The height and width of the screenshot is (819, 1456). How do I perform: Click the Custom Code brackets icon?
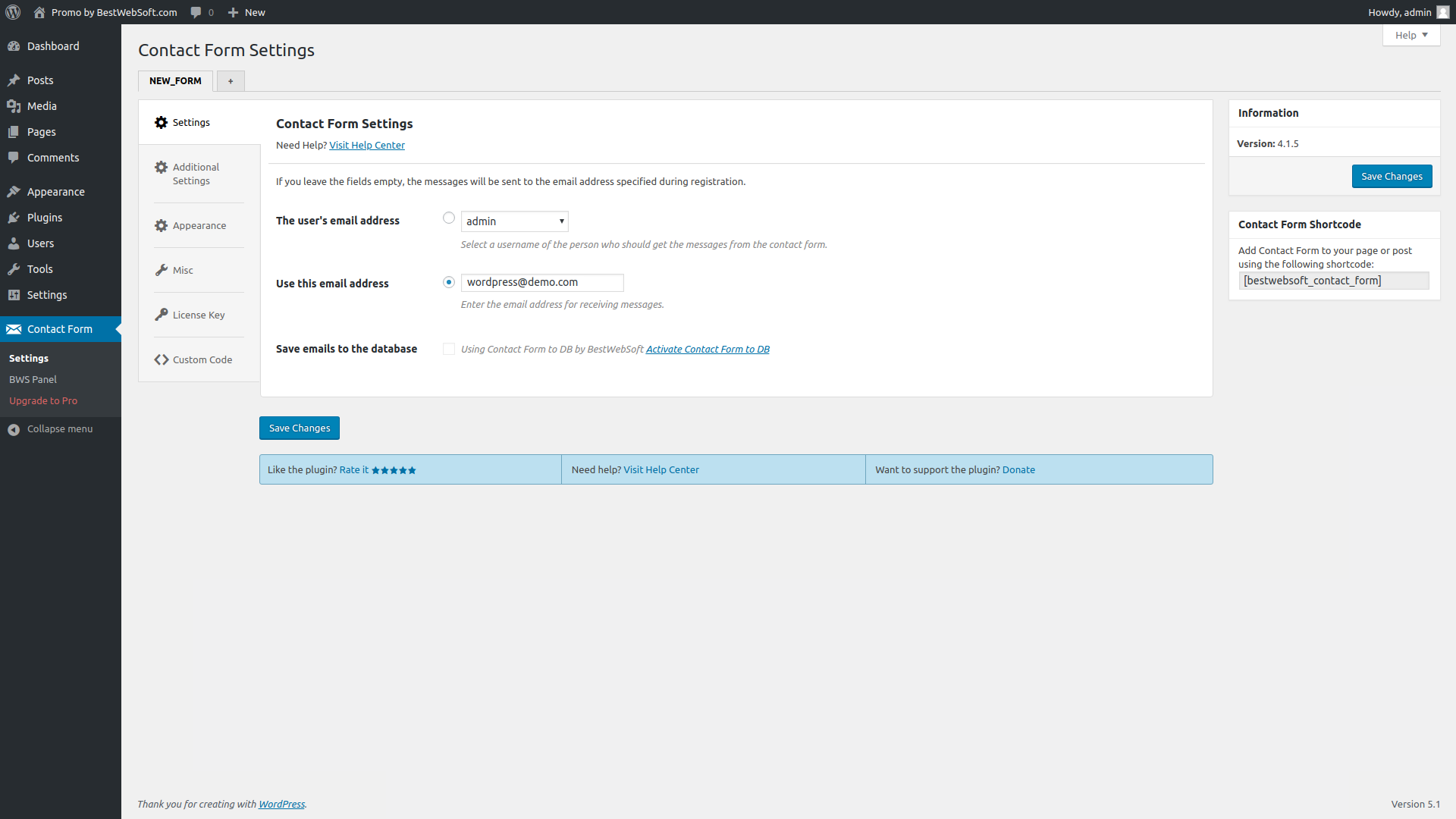point(161,359)
